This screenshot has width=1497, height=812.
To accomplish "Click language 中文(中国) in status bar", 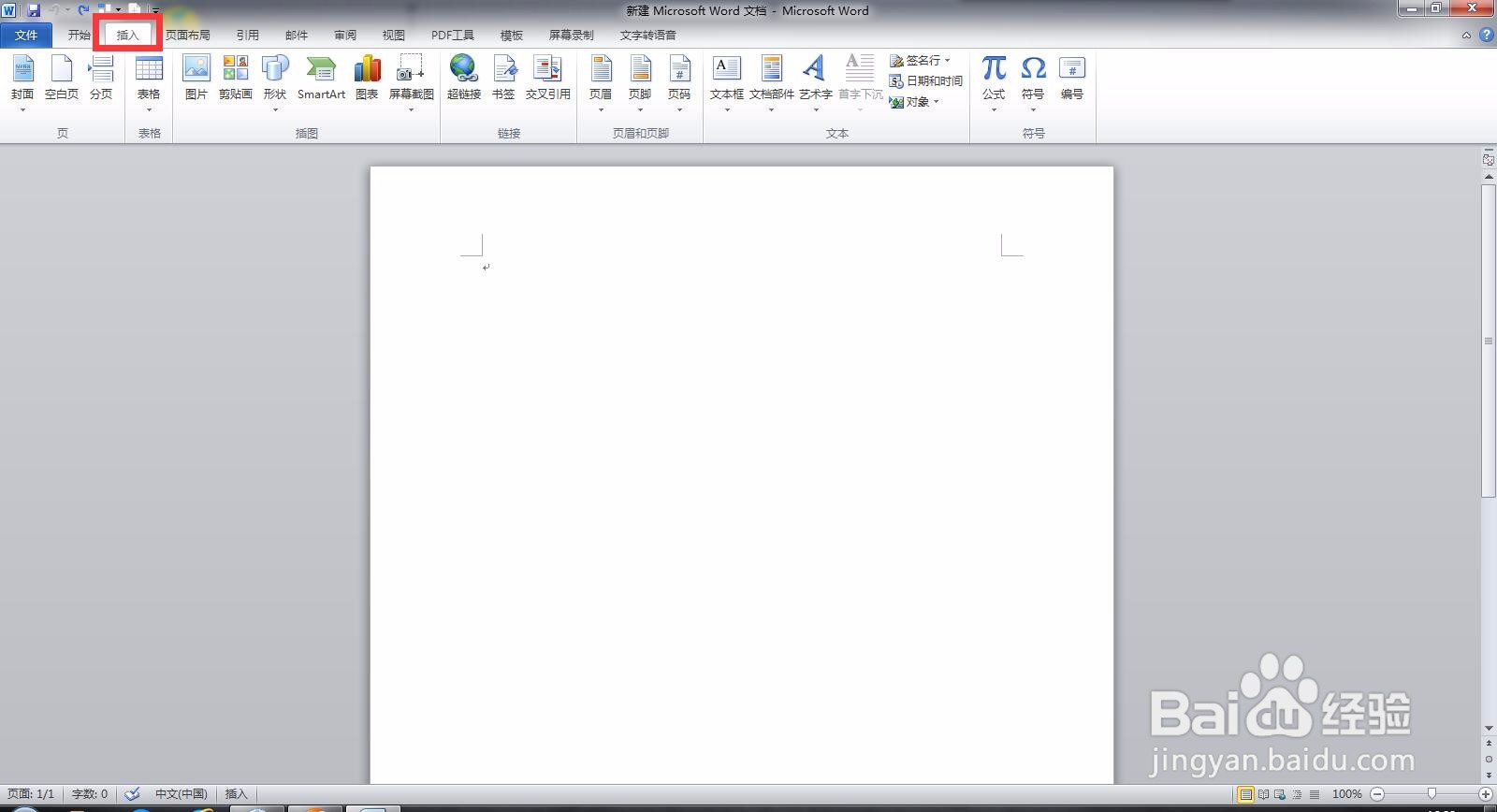I will [x=182, y=793].
